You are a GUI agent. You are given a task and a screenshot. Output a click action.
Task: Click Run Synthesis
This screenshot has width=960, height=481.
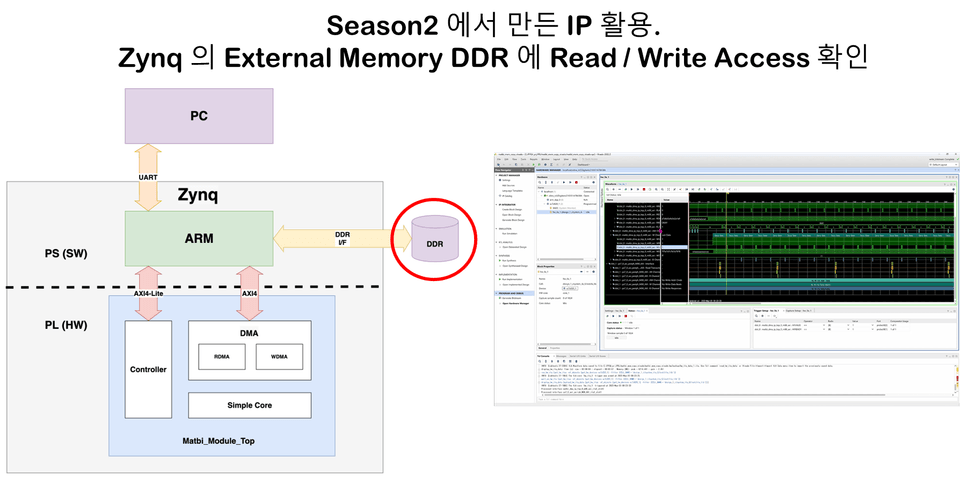tap(509, 261)
